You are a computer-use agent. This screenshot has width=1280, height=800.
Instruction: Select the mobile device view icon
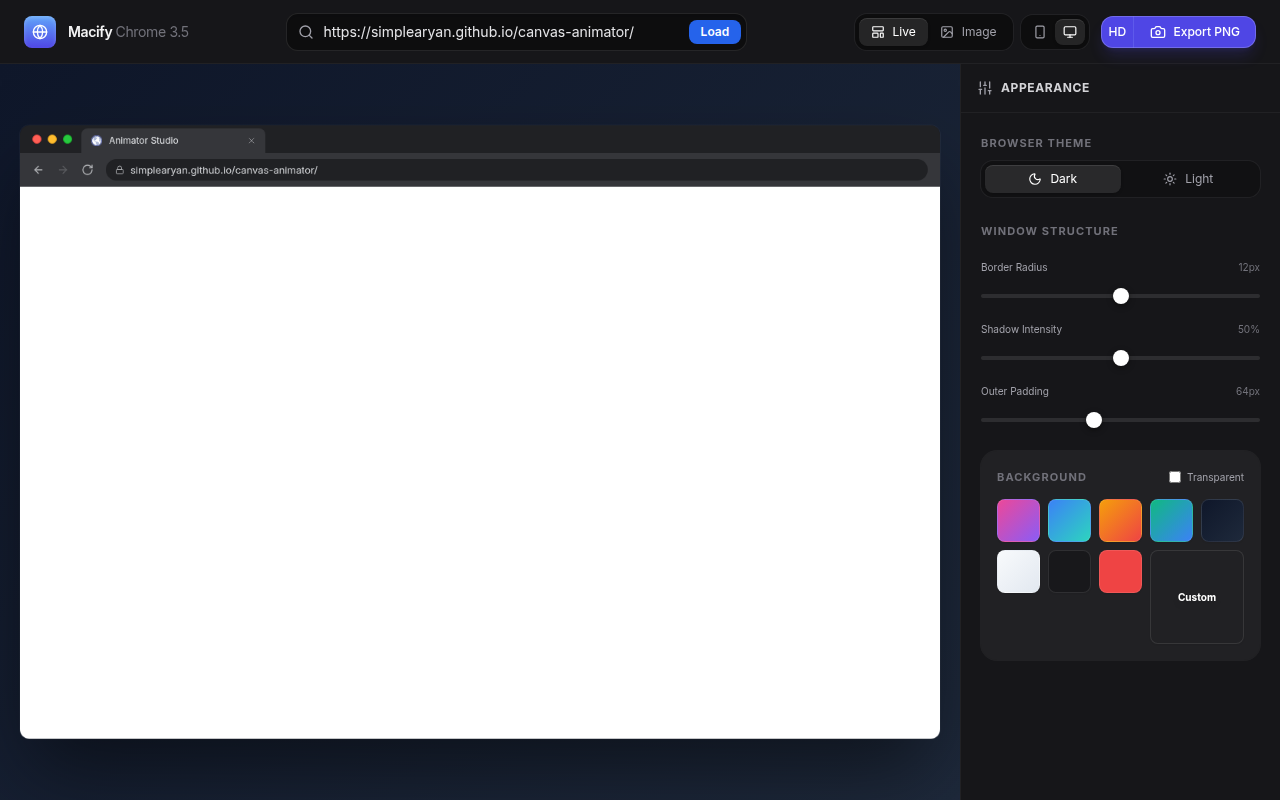pos(1040,32)
